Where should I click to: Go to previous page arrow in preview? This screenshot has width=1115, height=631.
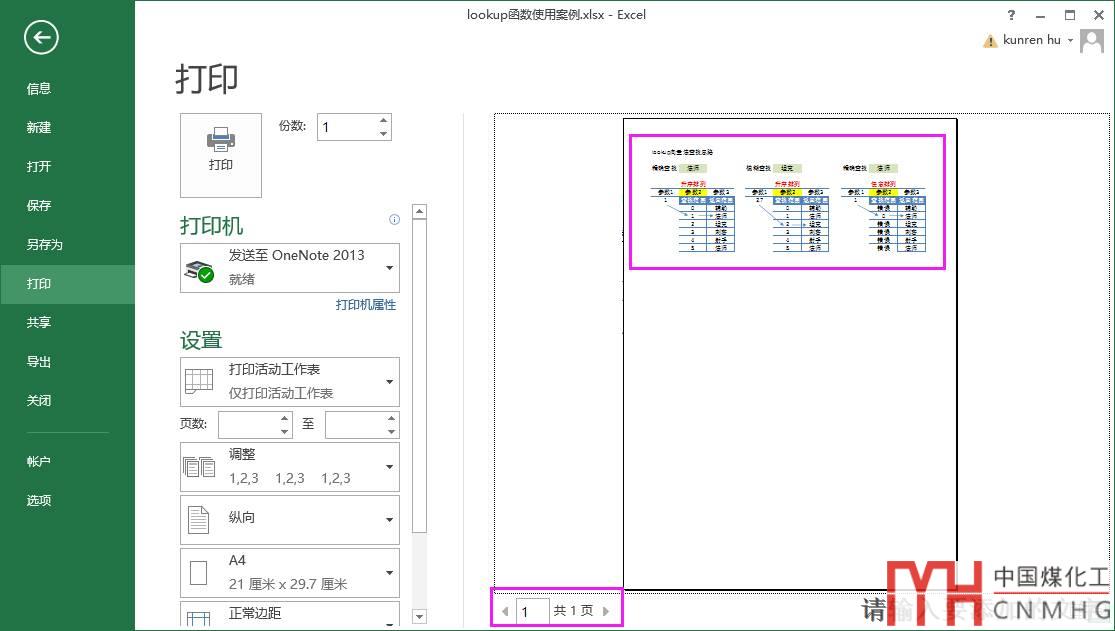(x=505, y=611)
